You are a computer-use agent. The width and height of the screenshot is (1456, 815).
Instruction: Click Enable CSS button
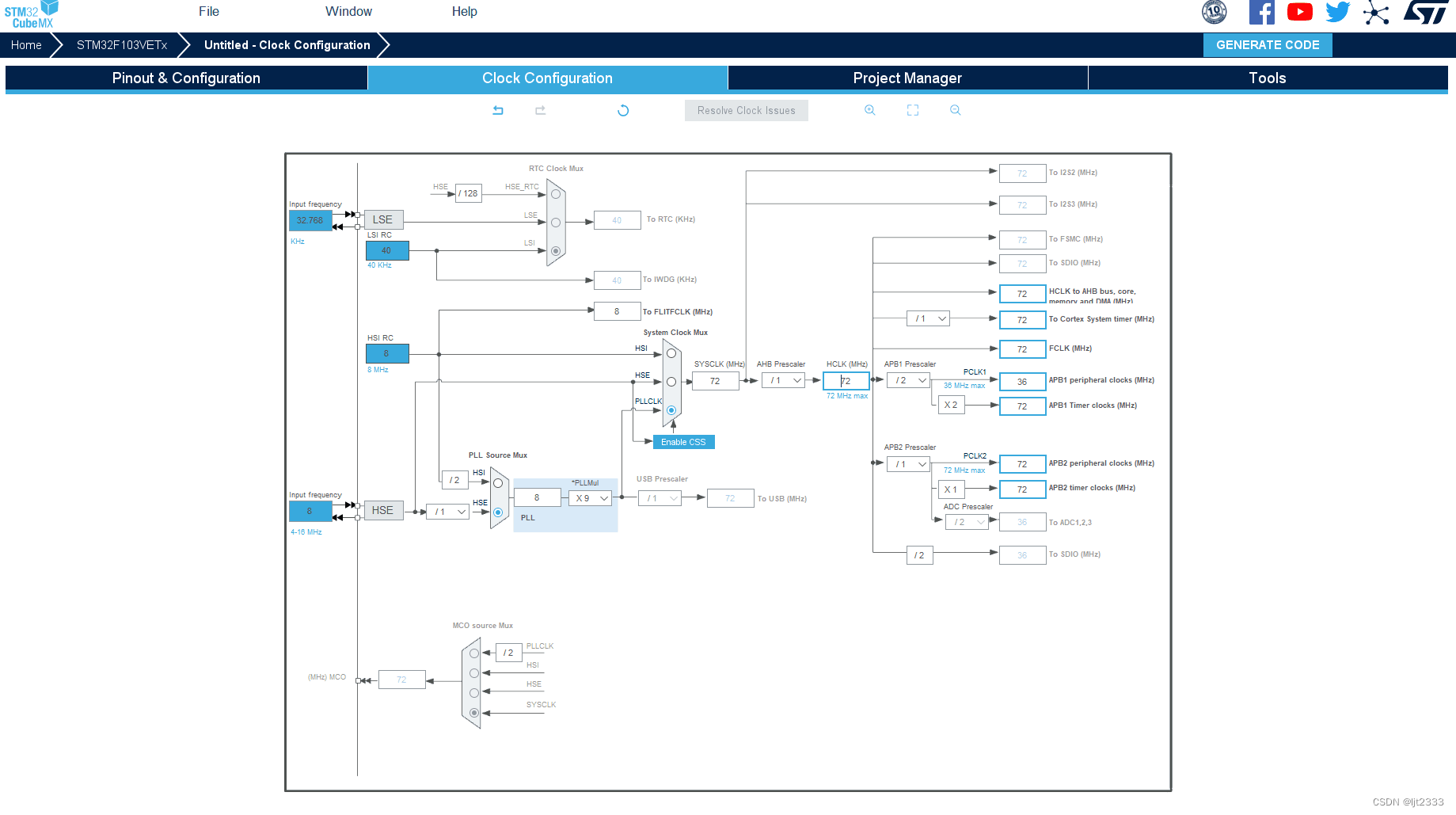point(683,442)
